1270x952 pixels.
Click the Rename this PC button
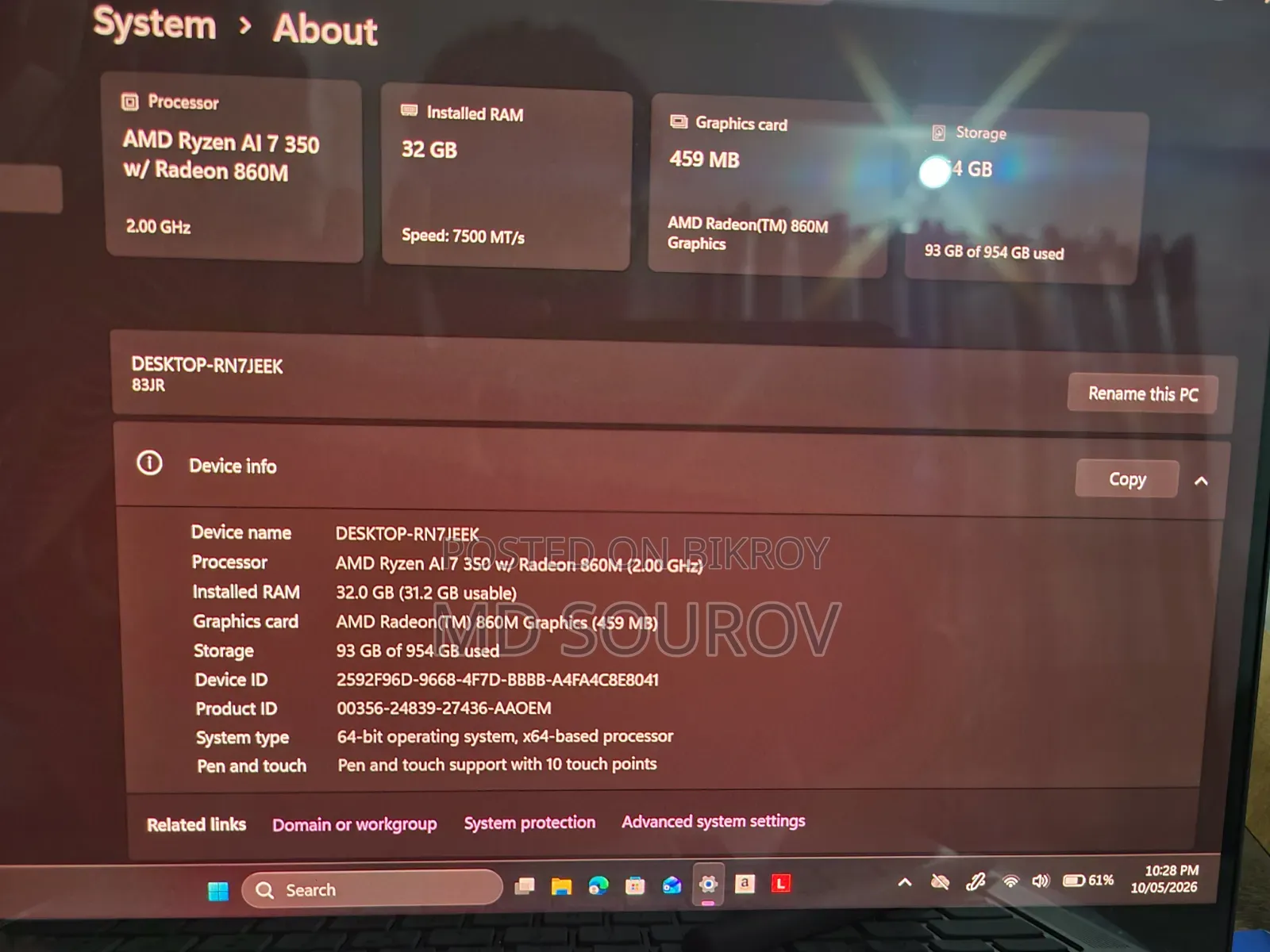[1142, 393]
